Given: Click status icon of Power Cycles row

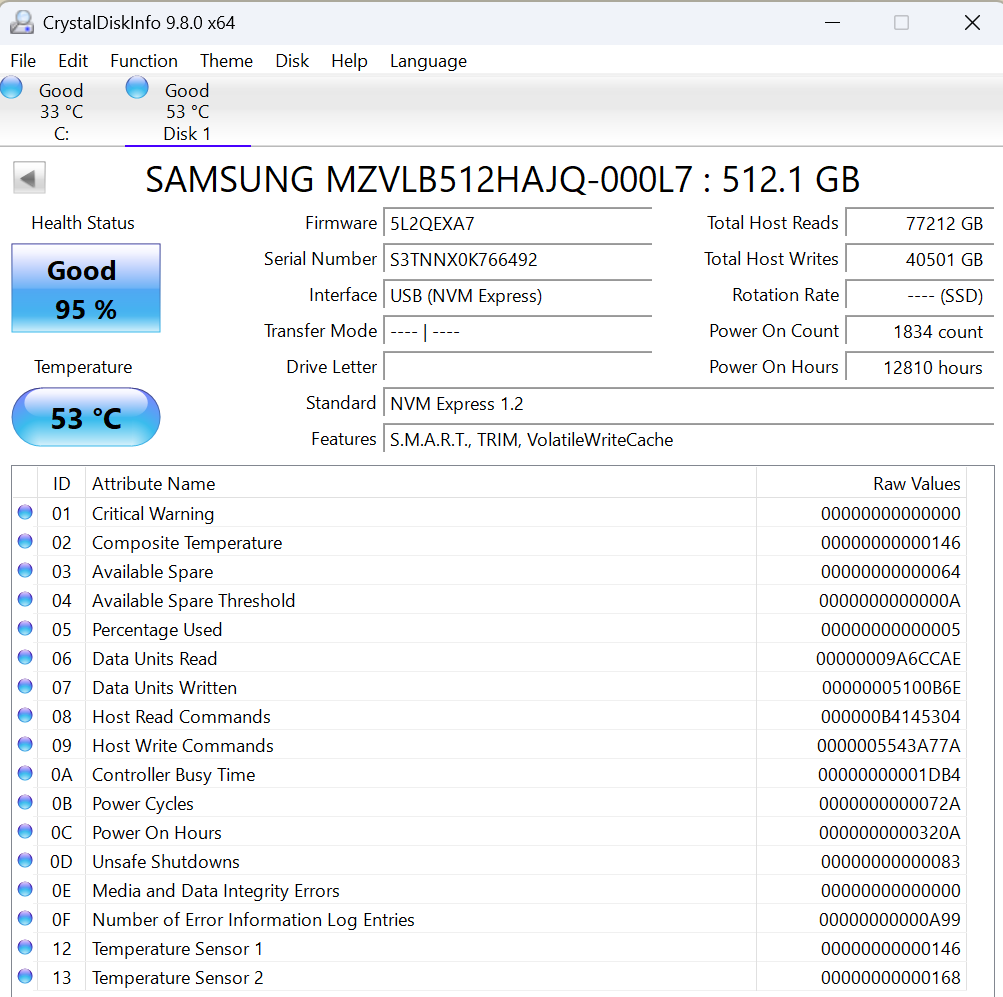Looking at the screenshot, I should 25,802.
